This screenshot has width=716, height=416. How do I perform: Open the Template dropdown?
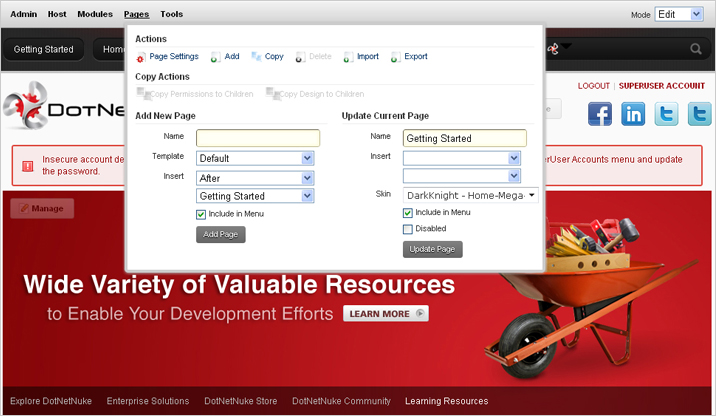pyautogui.click(x=255, y=158)
